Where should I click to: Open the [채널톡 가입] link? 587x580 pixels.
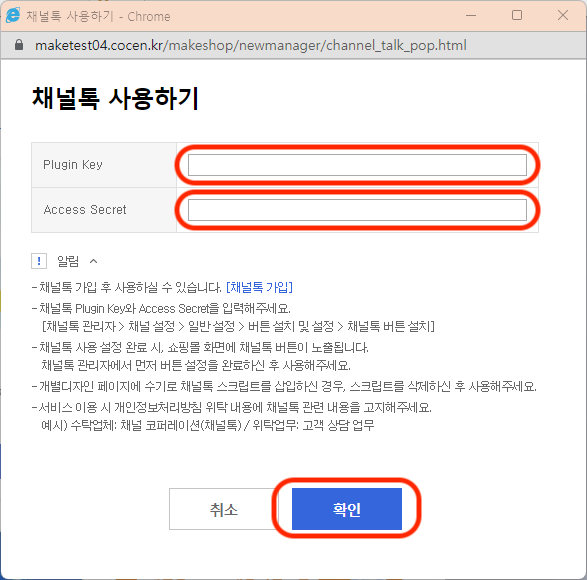tap(259, 287)
